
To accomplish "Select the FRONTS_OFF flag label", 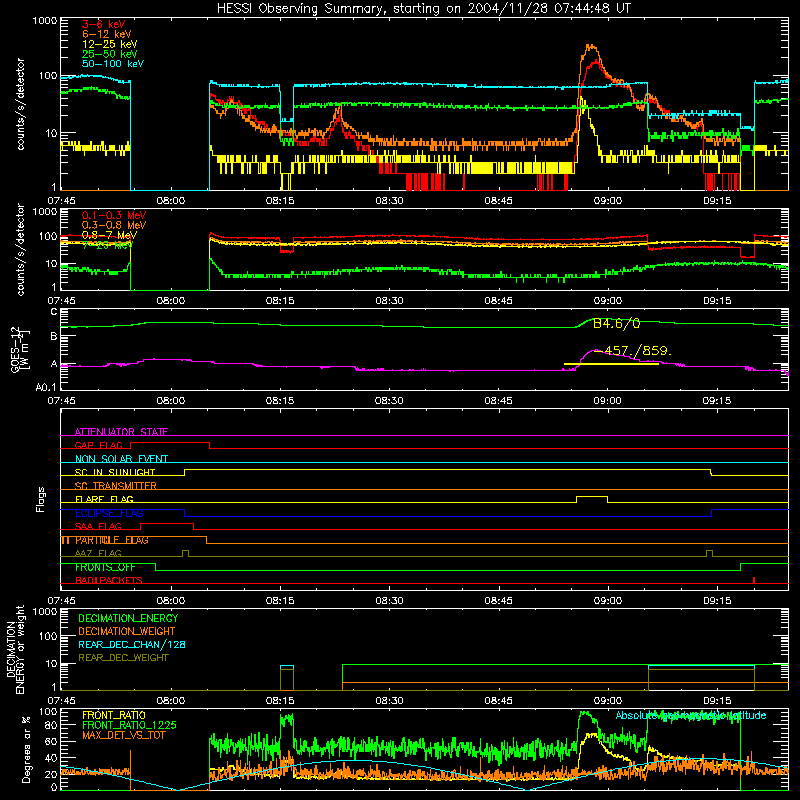I will 105,567.
